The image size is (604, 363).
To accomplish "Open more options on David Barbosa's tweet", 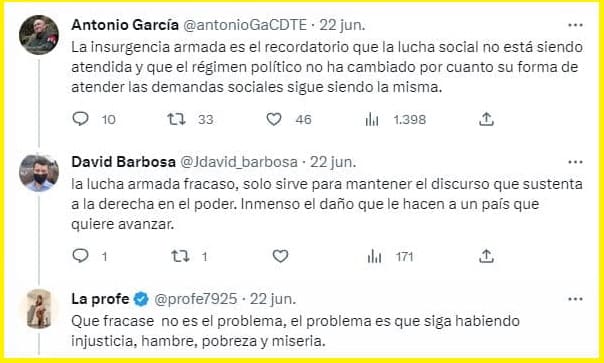I will click(575, 162).
